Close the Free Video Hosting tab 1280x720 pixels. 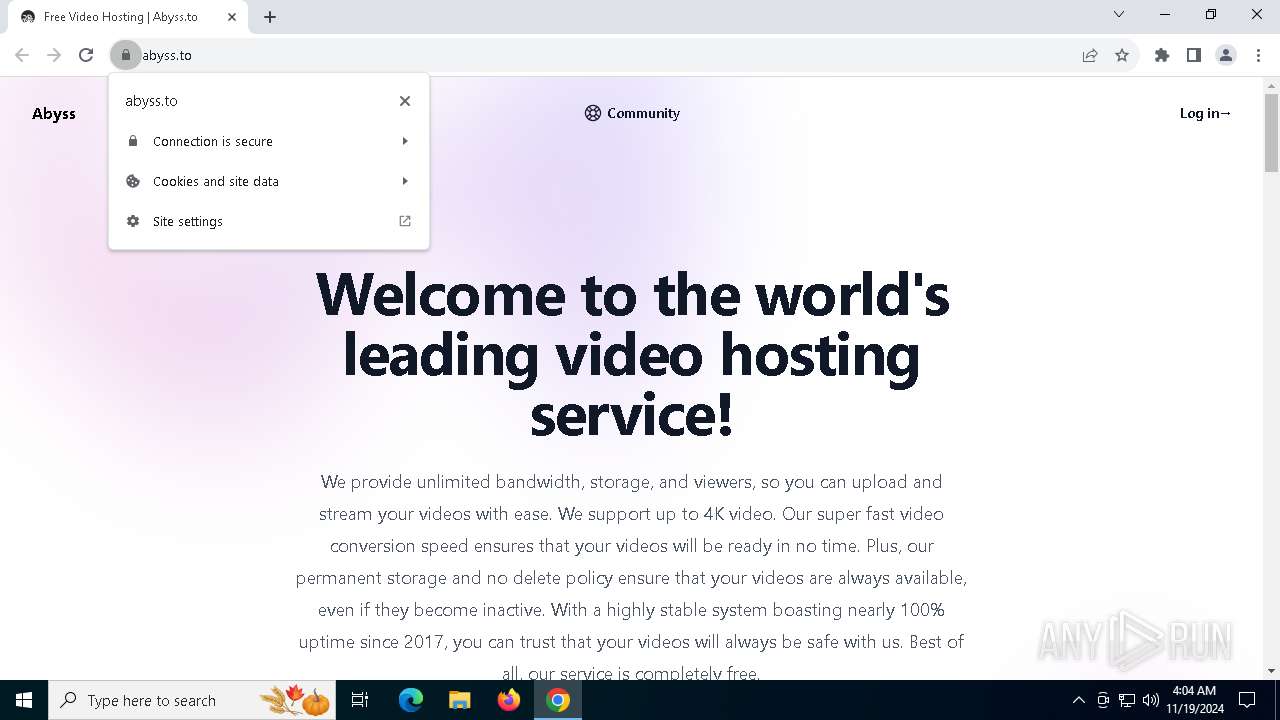(232, 16)
